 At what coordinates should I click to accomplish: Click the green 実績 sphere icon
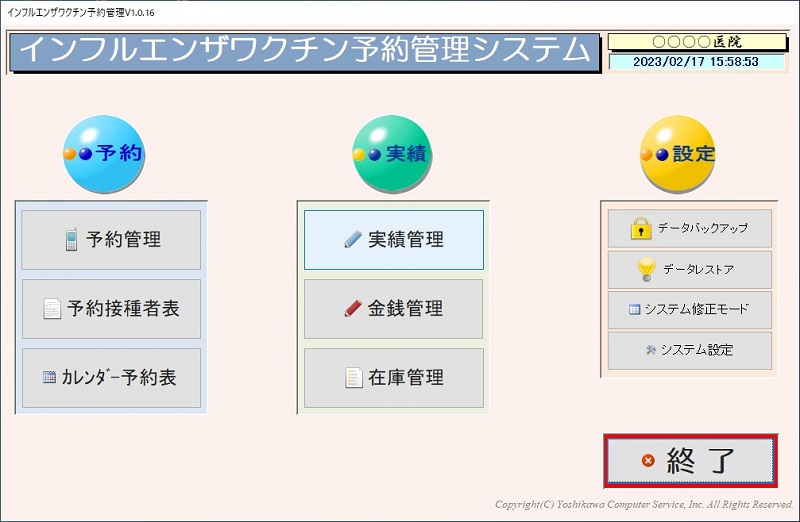(x=392, y=154)
